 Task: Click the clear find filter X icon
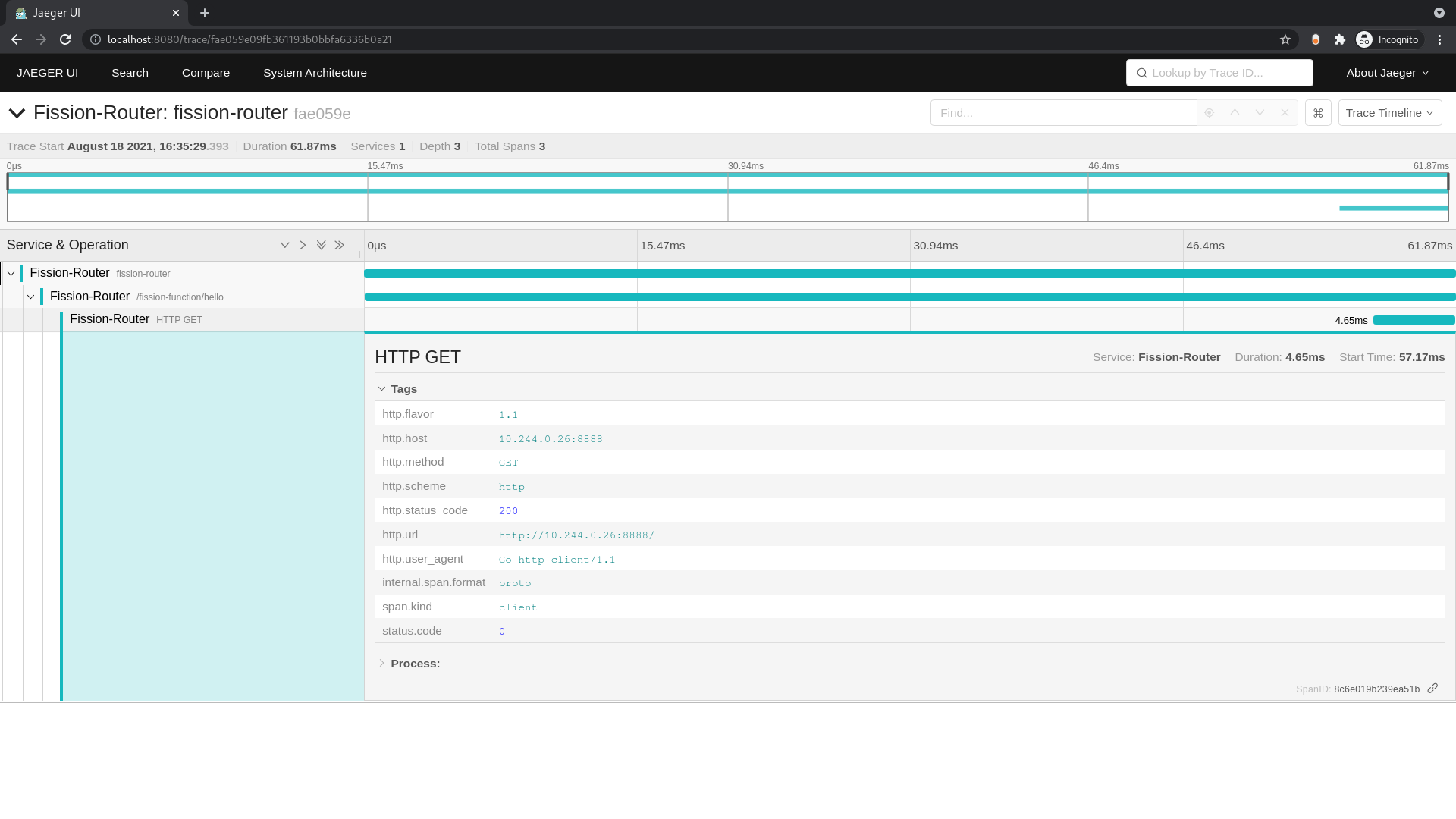1285,112
